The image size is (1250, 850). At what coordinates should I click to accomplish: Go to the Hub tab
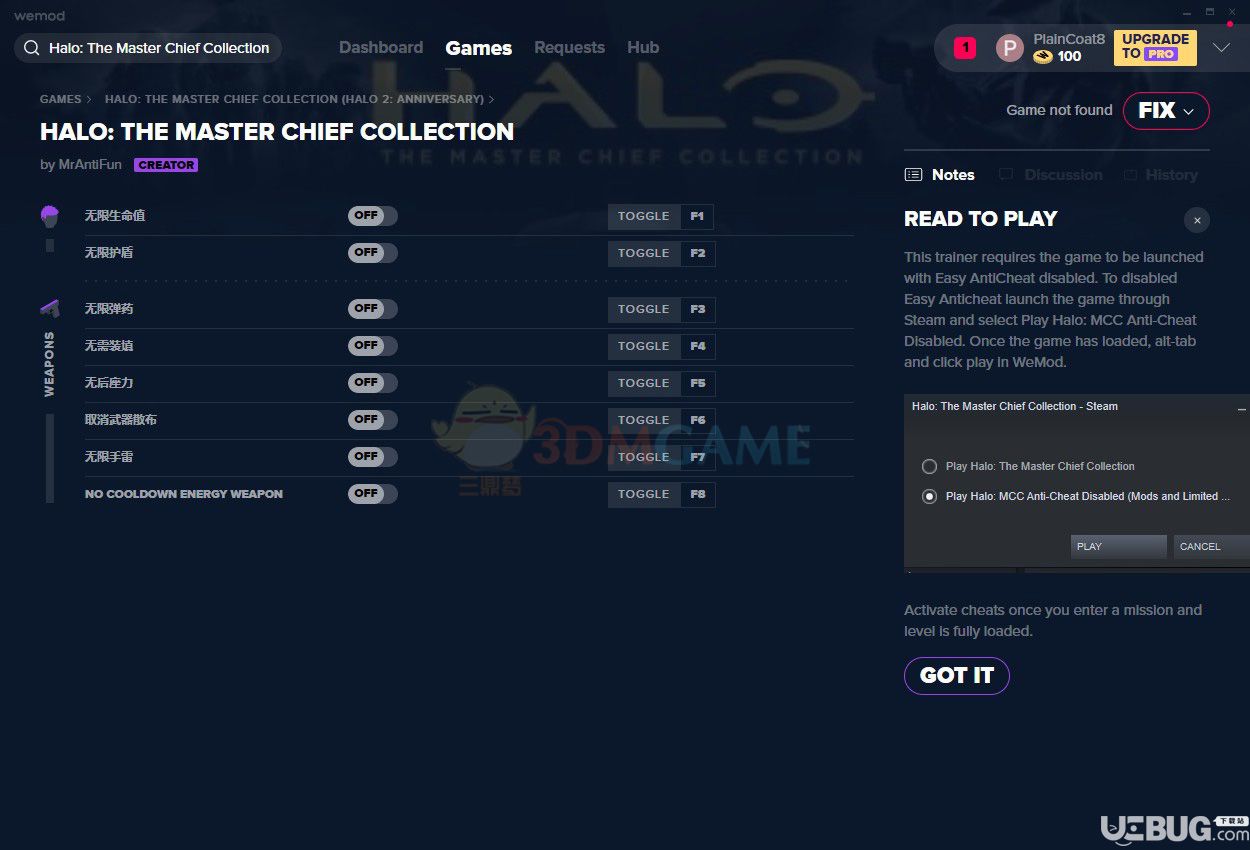[643, 48]
